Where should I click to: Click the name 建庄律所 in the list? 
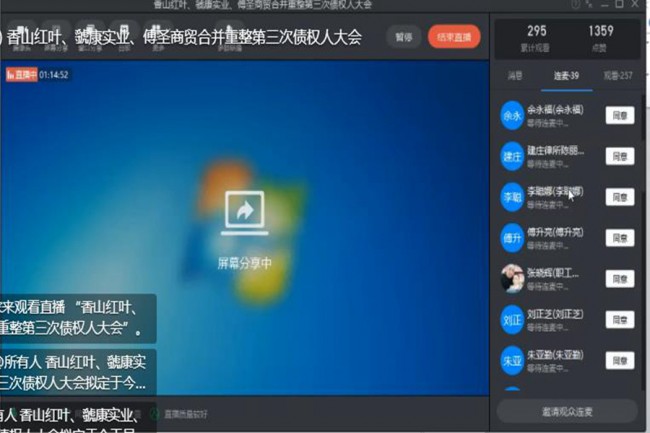[555, 150]
